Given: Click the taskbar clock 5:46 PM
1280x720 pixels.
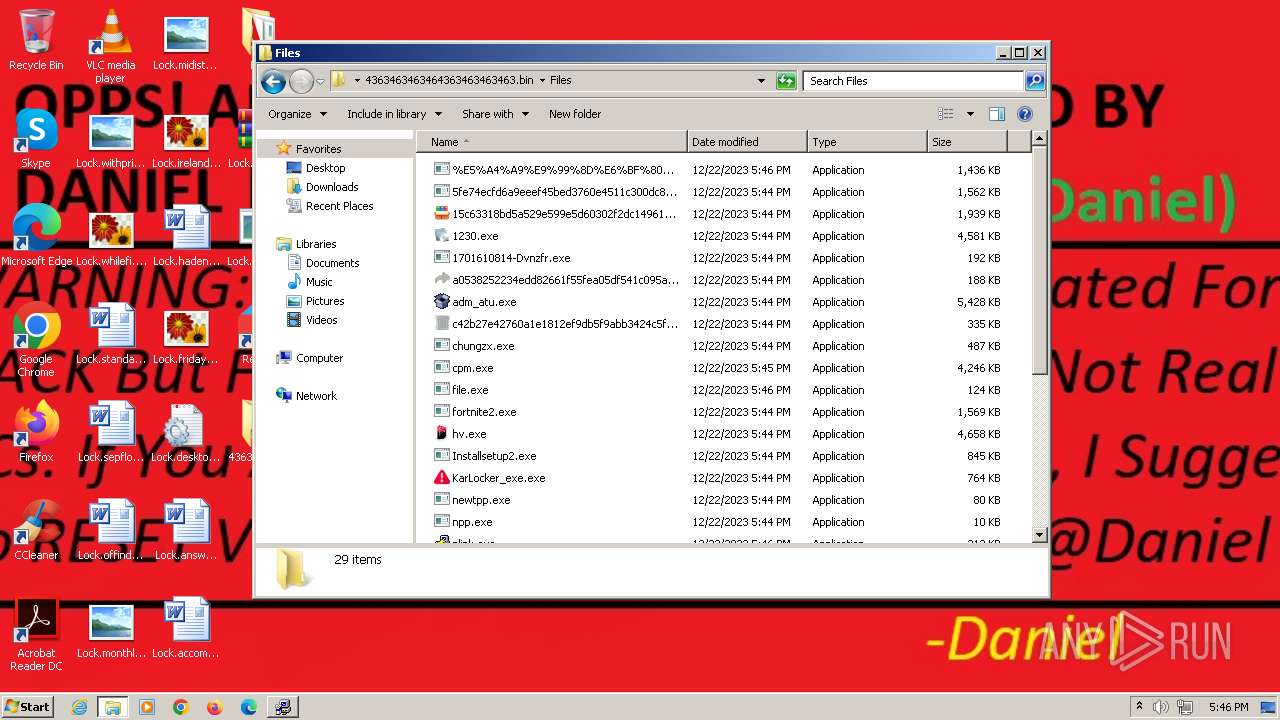Looking at the screenshot, I should coord(1228,707).
